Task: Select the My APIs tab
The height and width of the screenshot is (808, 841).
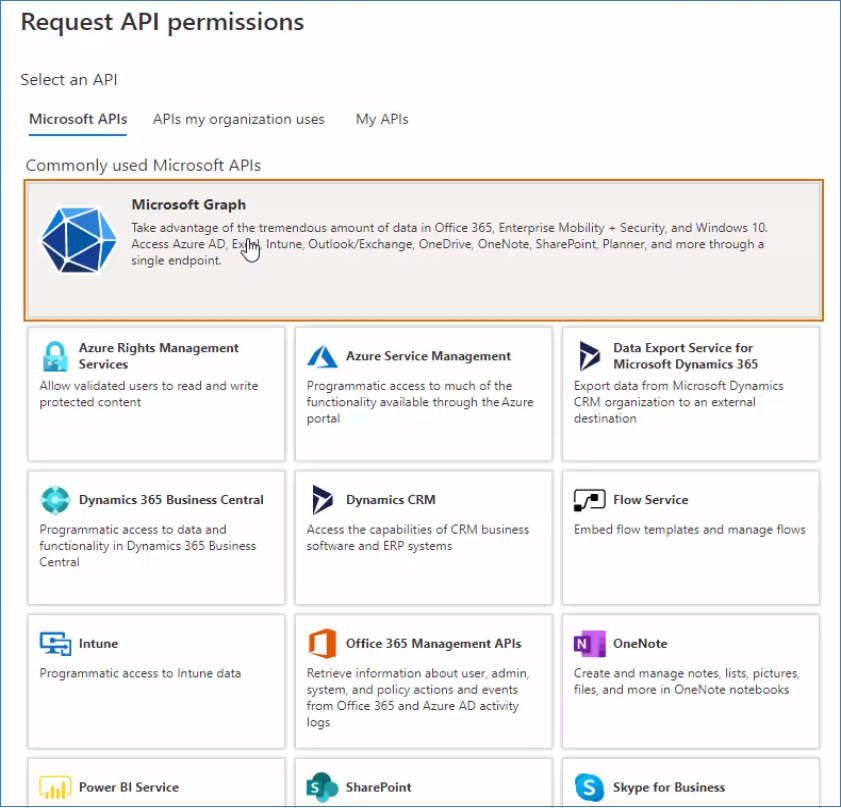Action: coord(382,119)
